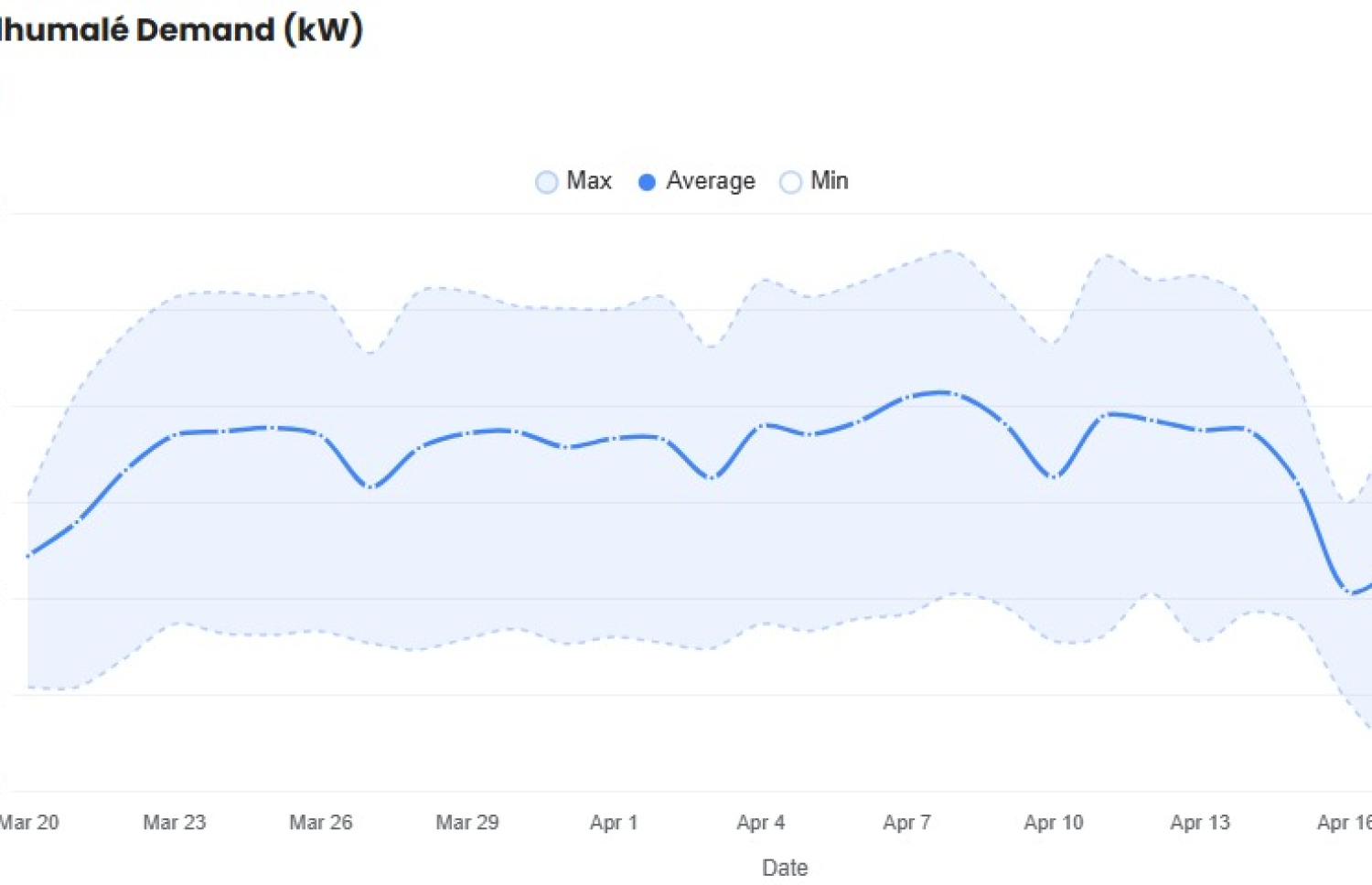Click the Apr 1 x-axis label
The width and height of the screenshot is (1372, 885).
pyautogui.click(x=614, y=823)
